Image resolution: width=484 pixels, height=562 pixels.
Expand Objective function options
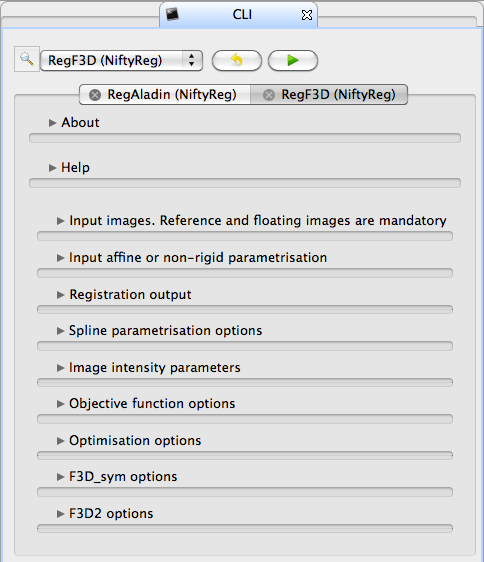[60, 404]
